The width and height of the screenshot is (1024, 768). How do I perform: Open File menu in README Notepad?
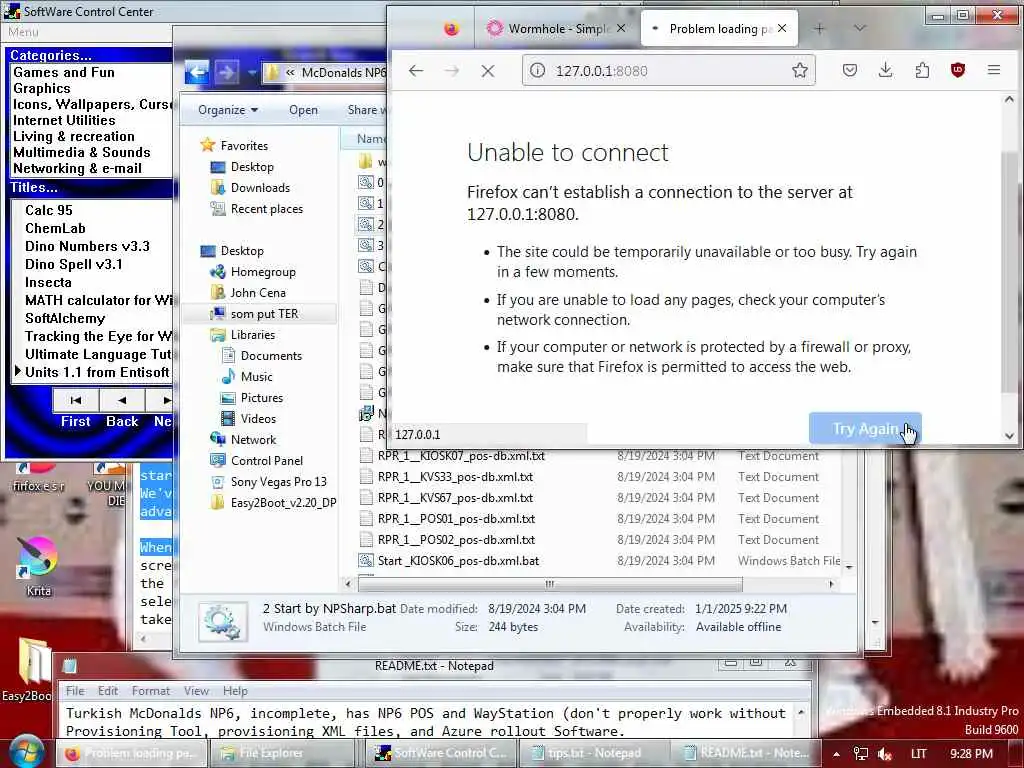pos(74,690)
